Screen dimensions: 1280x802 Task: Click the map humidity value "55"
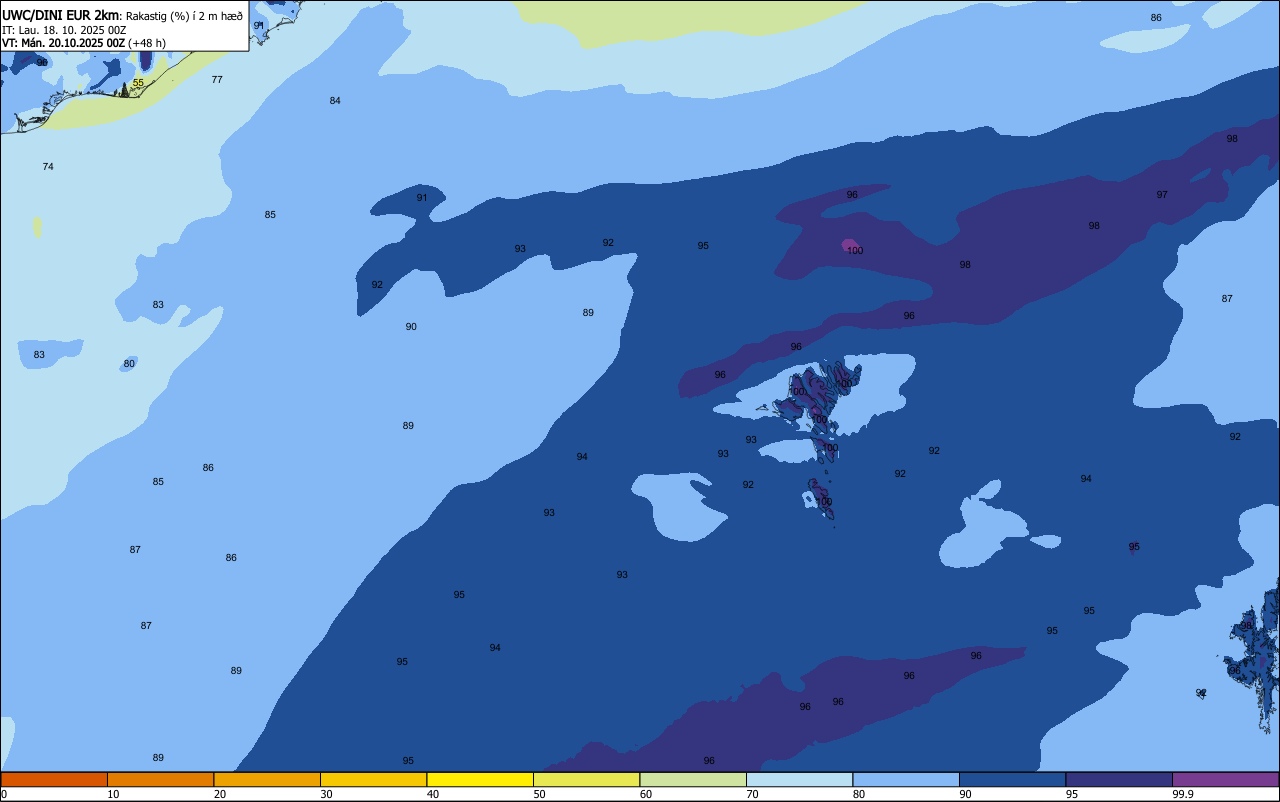coord(138,83)
